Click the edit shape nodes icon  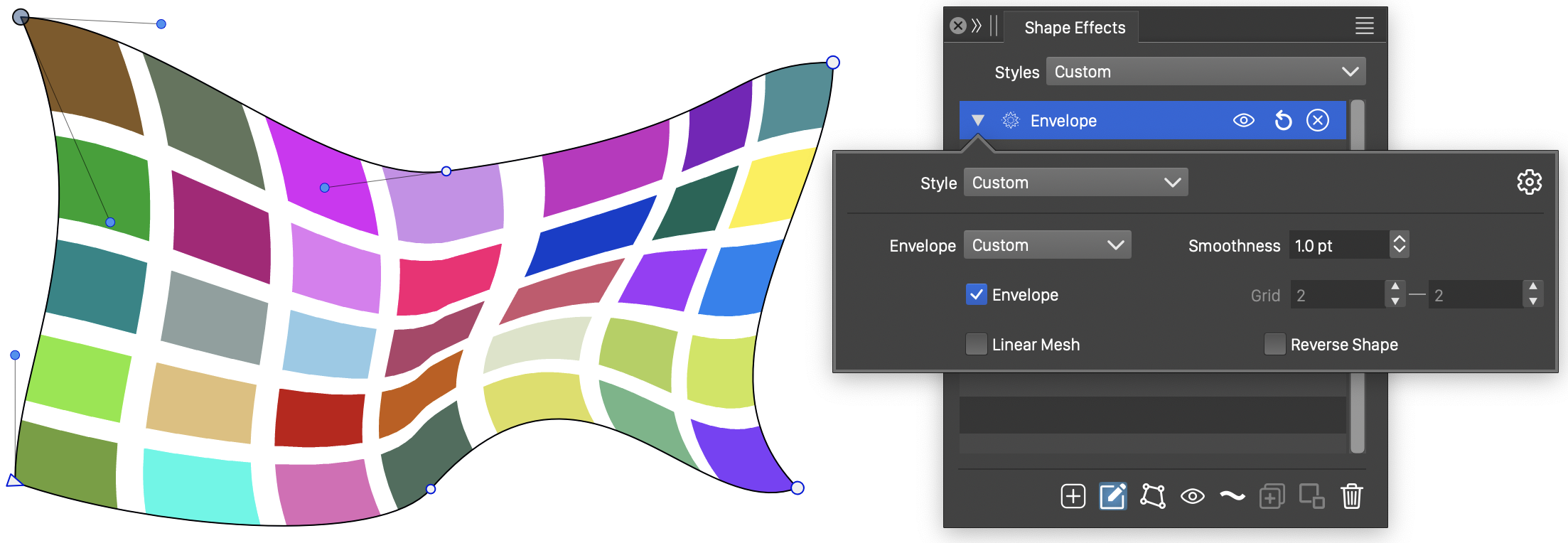[x=1152, y=496]
